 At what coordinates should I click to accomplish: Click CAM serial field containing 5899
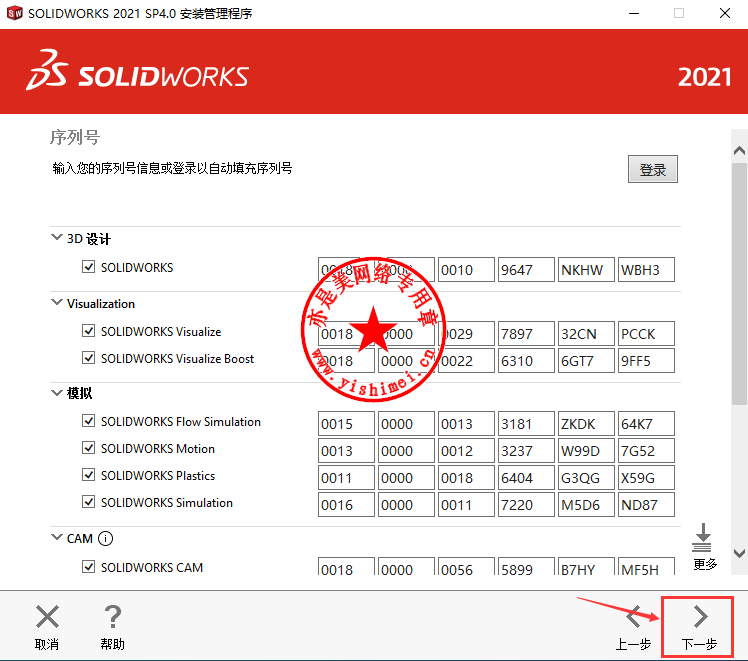coord(526,566)
